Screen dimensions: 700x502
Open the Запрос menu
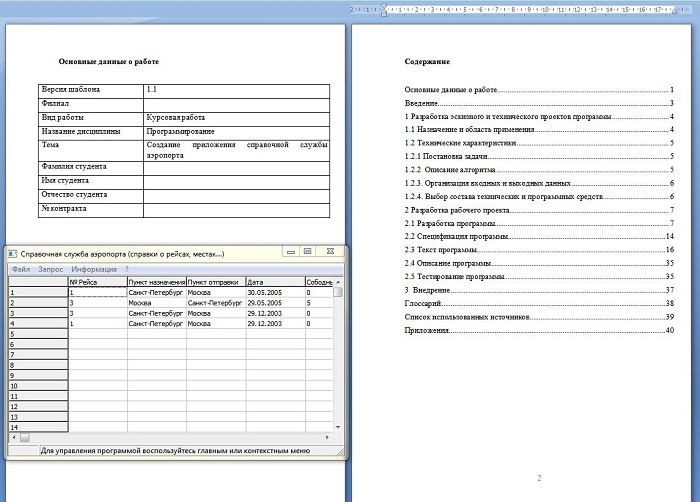50,269
